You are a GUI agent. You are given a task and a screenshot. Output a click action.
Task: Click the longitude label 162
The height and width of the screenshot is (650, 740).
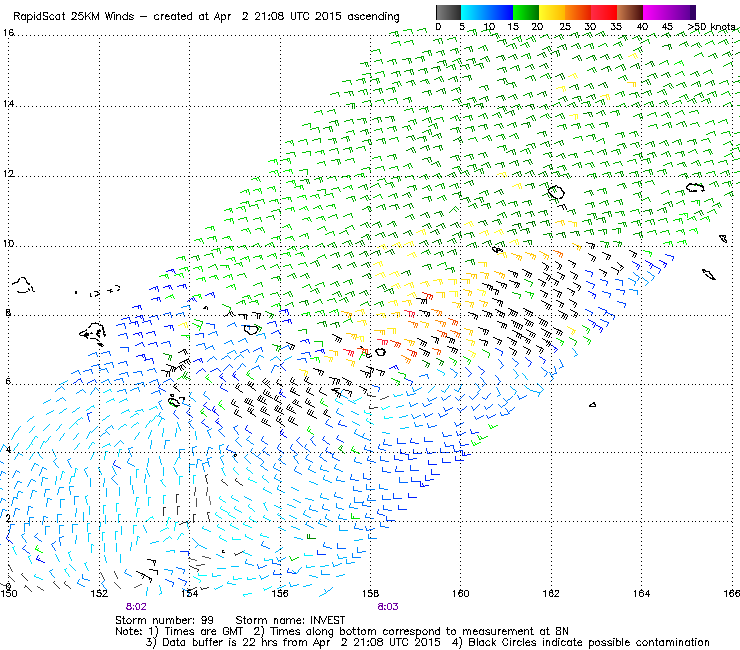pyautogui.click(x=551, y=593)
